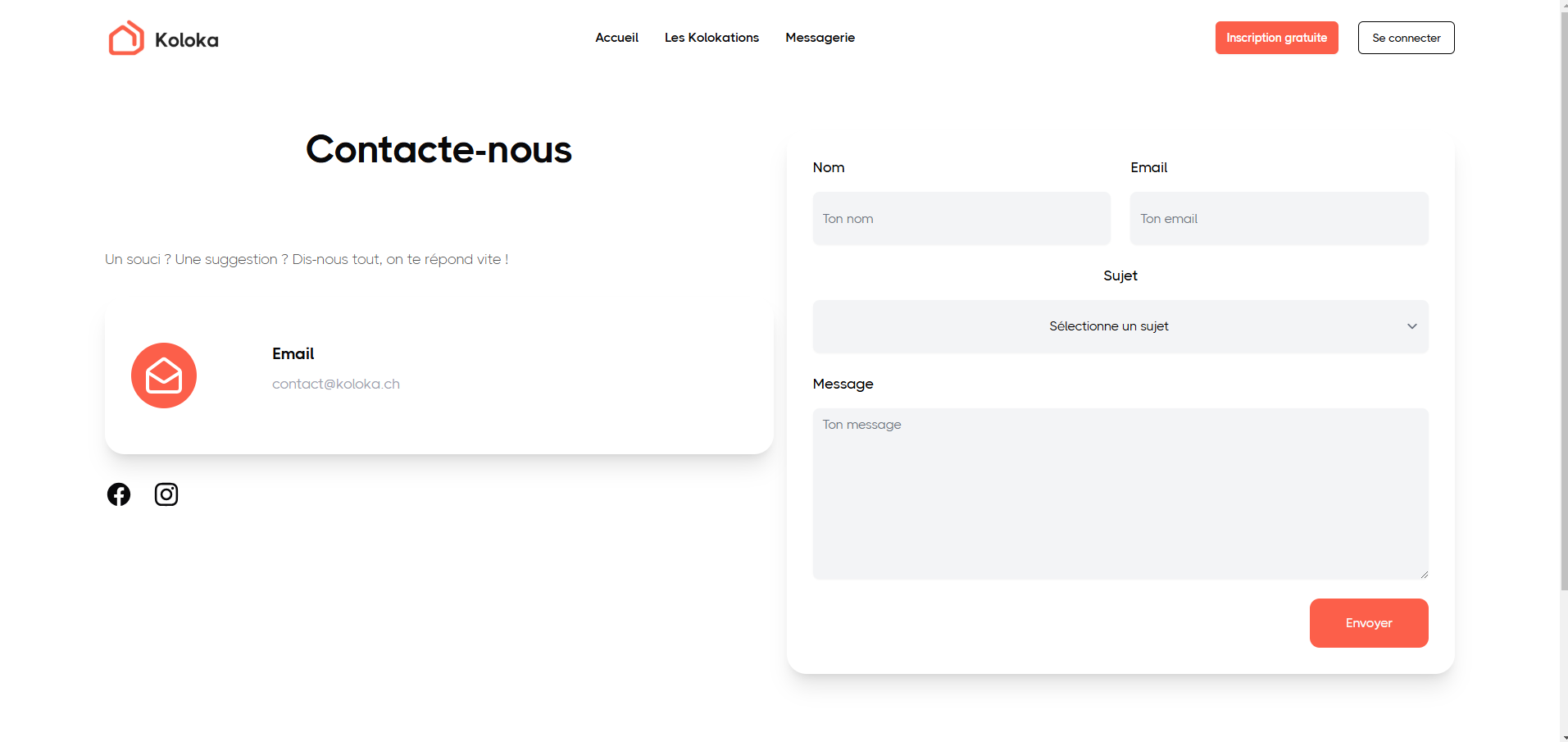
Task: Click the resize handle of the message box
Action: click(1424, 575)
